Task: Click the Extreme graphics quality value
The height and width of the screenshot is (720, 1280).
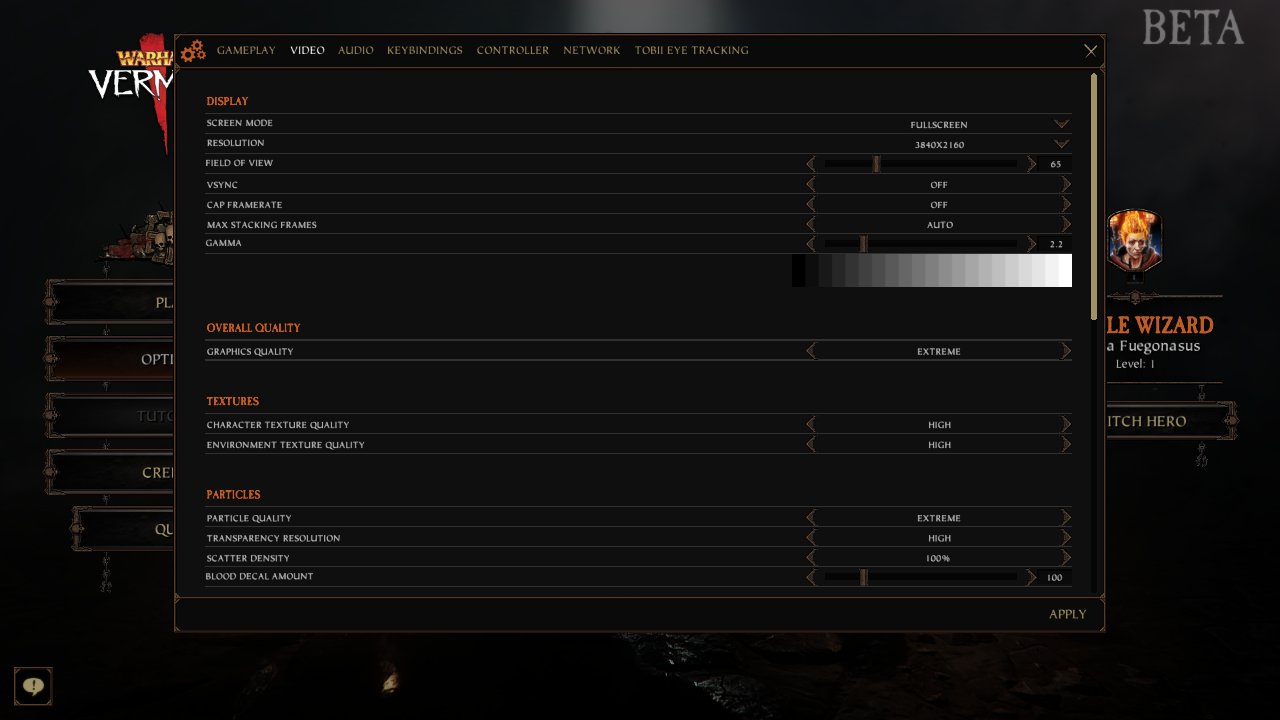Action: click(x=939, y=352)
